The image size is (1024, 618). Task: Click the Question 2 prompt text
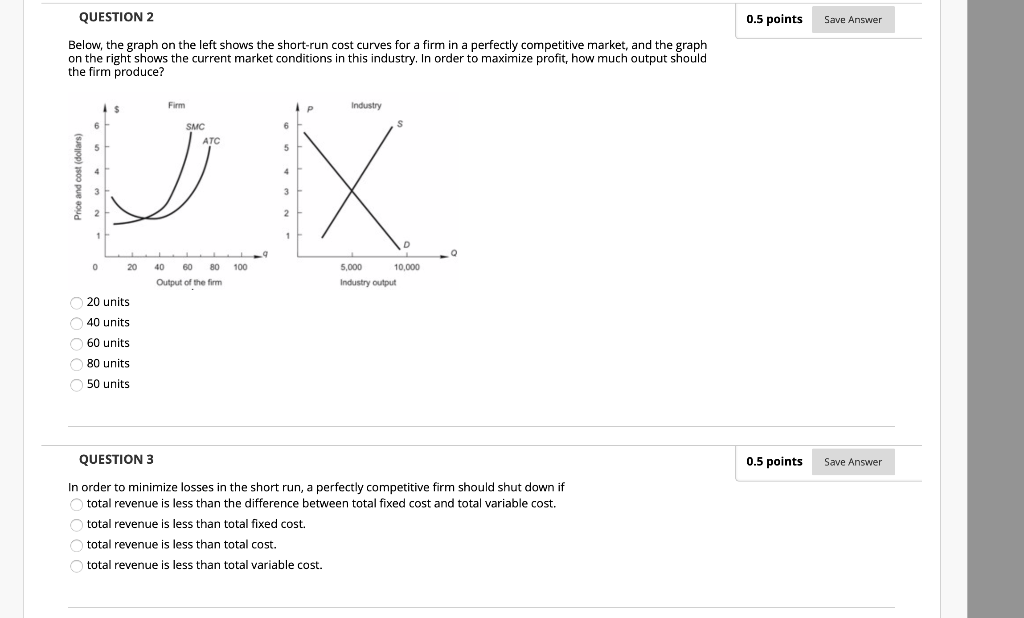click(388, 57)
